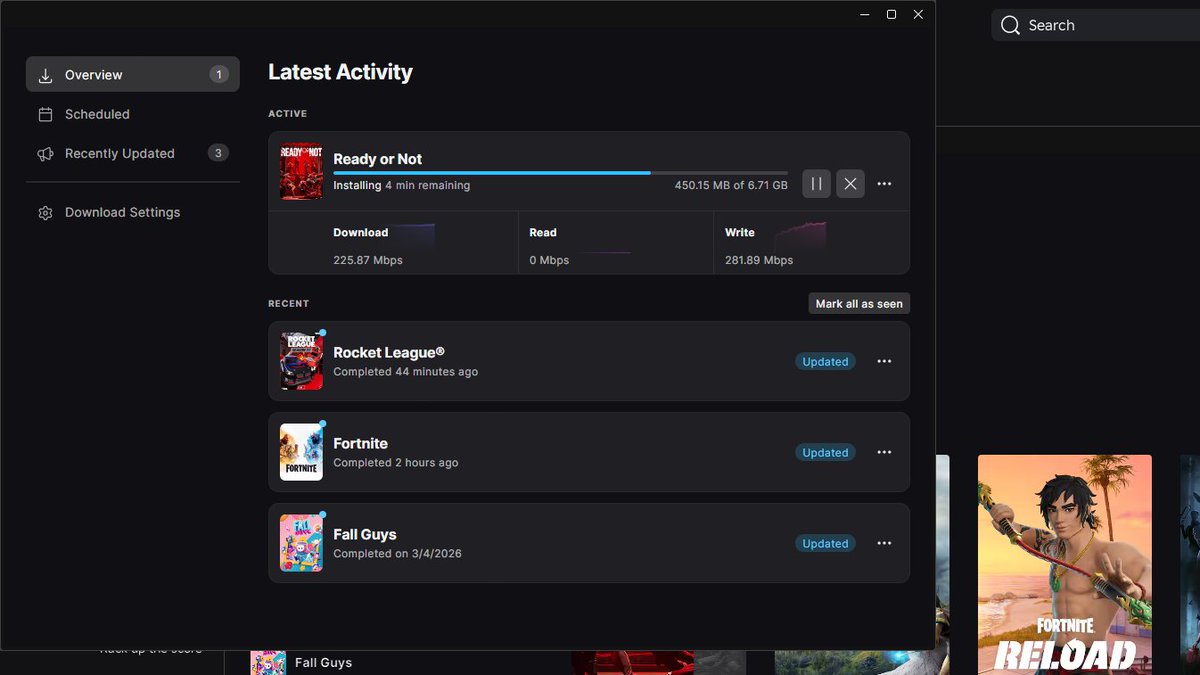
Task: Click the Download Settings gear icon
Action: click(x=45, y=213)
